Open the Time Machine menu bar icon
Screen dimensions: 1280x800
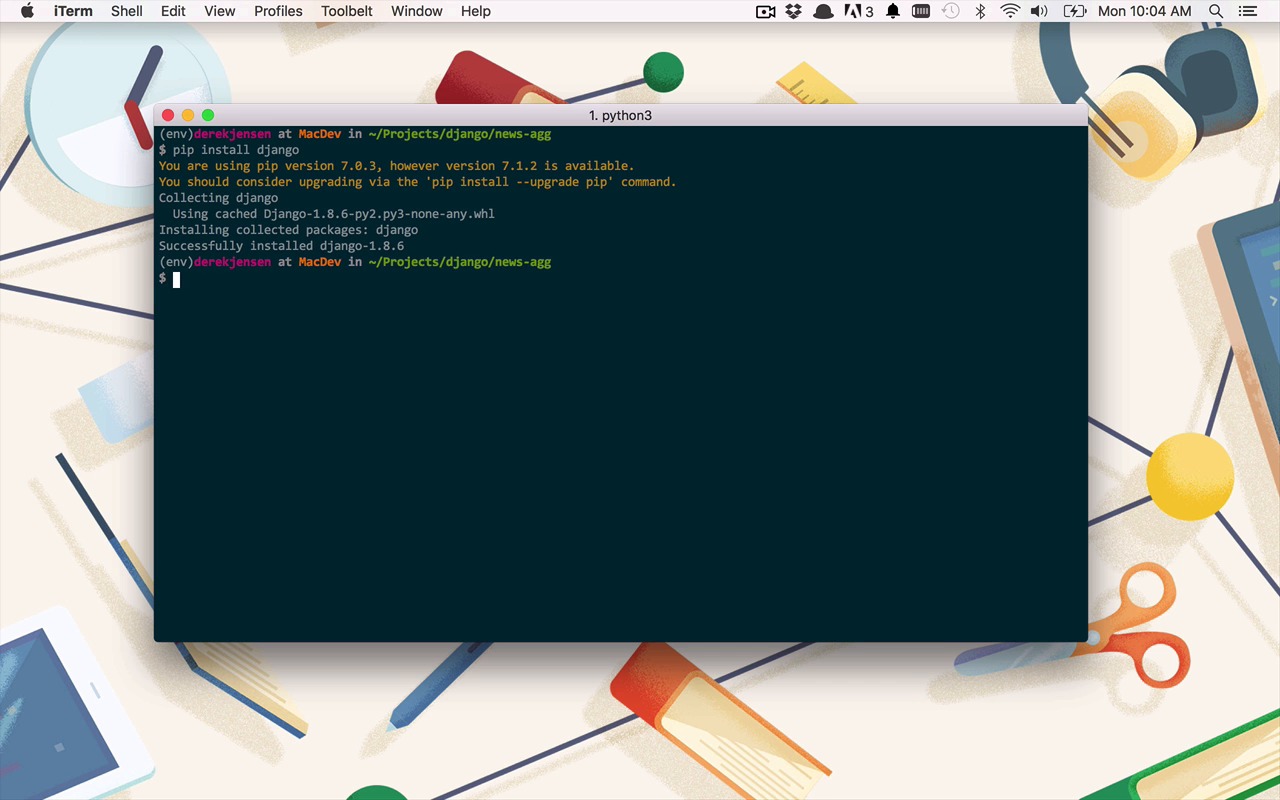point(951,11)
